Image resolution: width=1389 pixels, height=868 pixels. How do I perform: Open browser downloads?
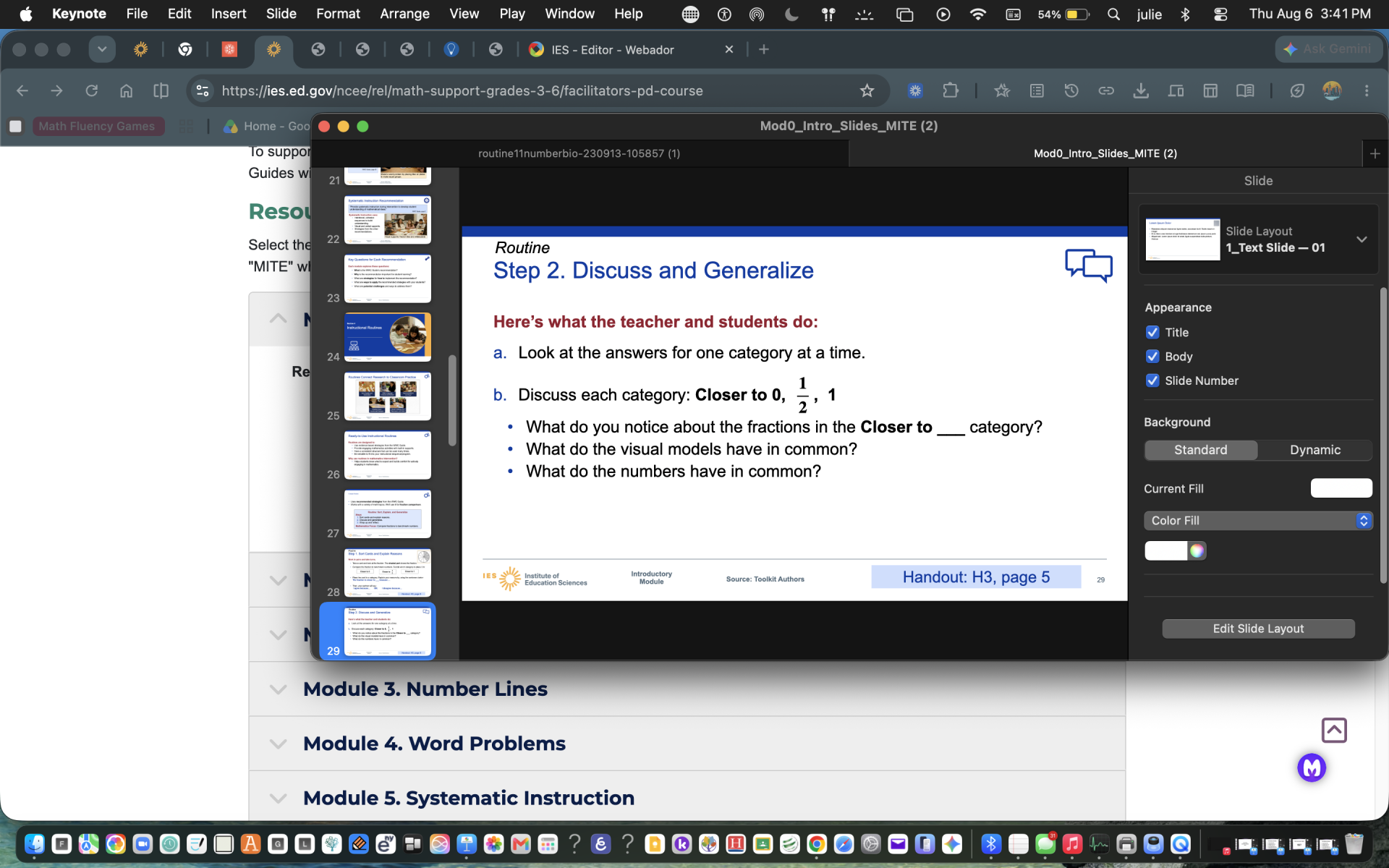1141,90
